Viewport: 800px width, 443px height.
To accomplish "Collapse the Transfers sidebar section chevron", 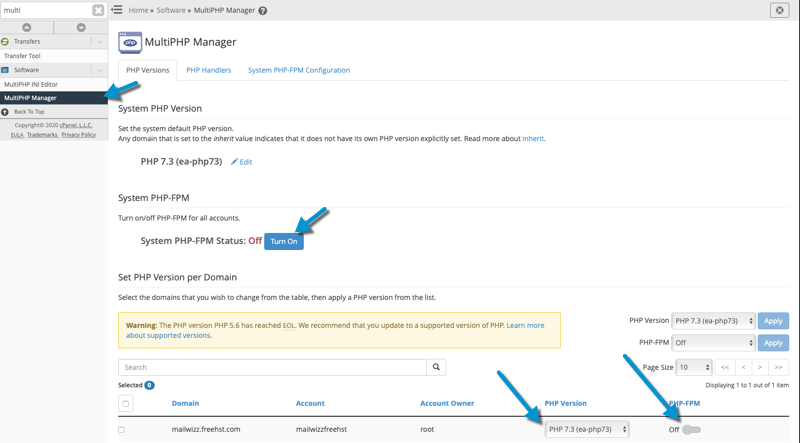I will [x=99, y=41].
